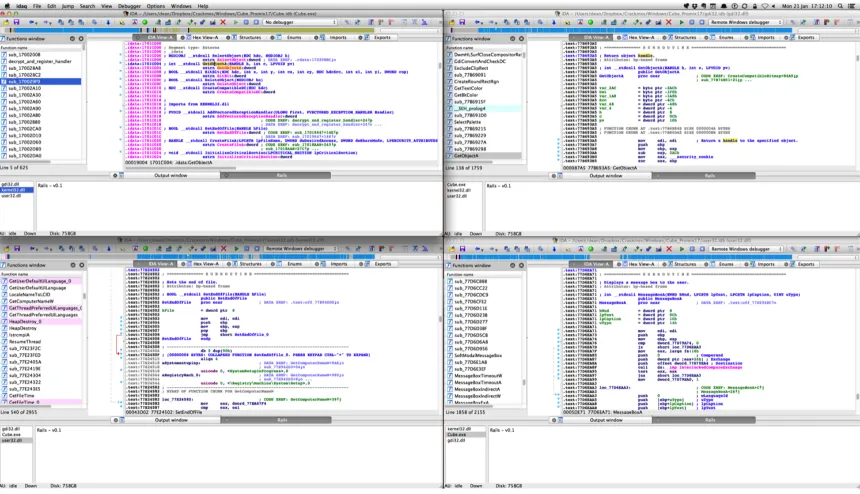Start process play icon in Cube.exe window
This screenshot has width=860, height=494.
click(x=236, y=22)
